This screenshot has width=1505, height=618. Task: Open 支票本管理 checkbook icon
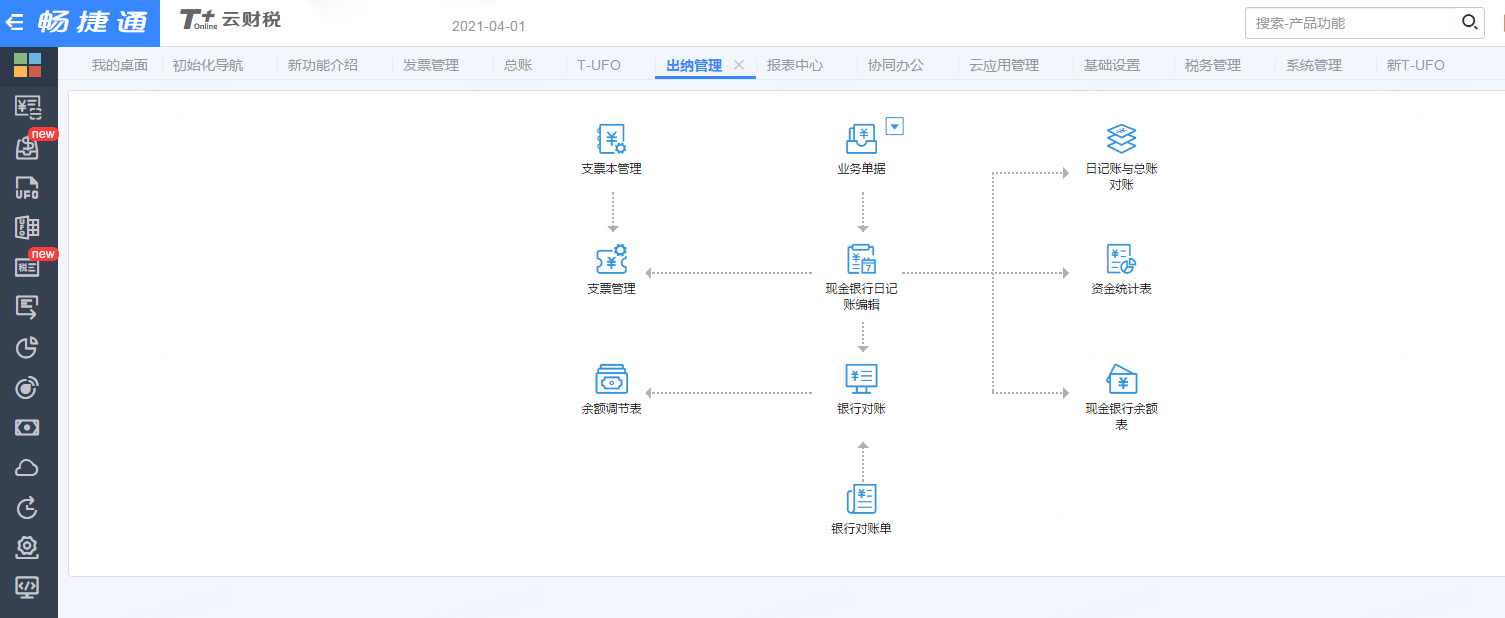[611, 139]
